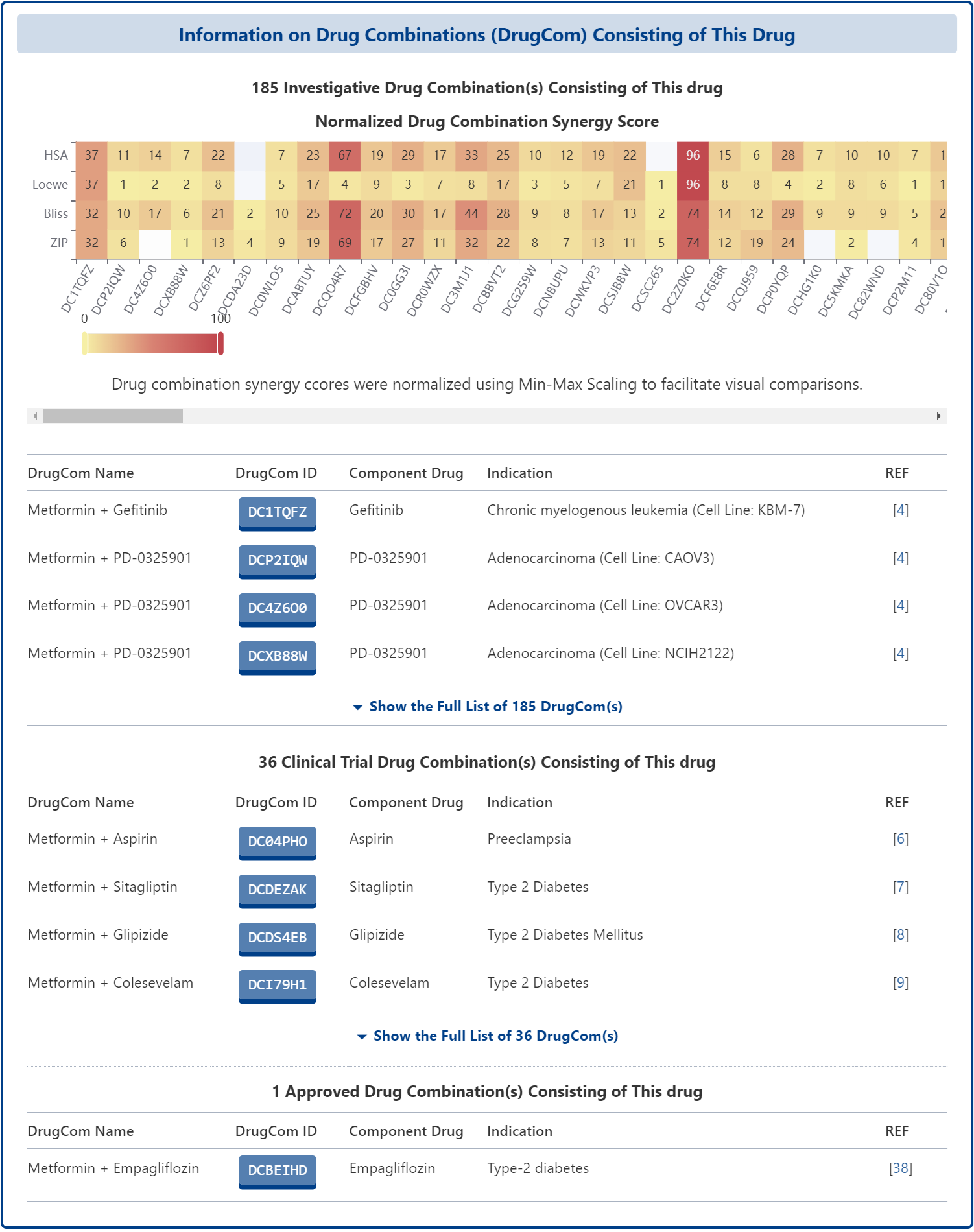Click the DCBEIHD Empagliflozin combination button
Image resolution: width=974 pixels, height=1232 pixels.
point(277,1170)
